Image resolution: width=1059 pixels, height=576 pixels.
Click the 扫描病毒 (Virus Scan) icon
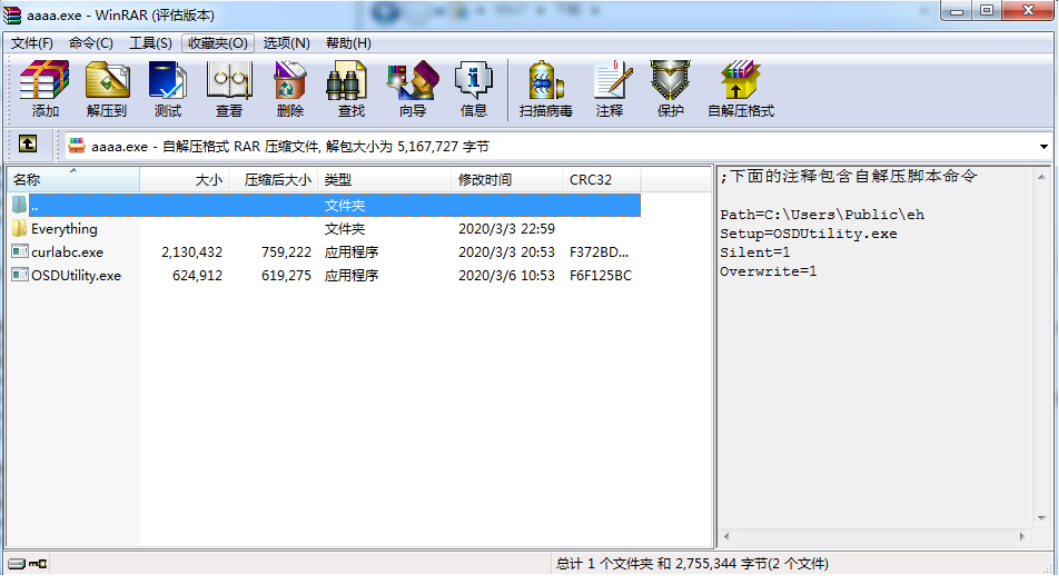546,81
